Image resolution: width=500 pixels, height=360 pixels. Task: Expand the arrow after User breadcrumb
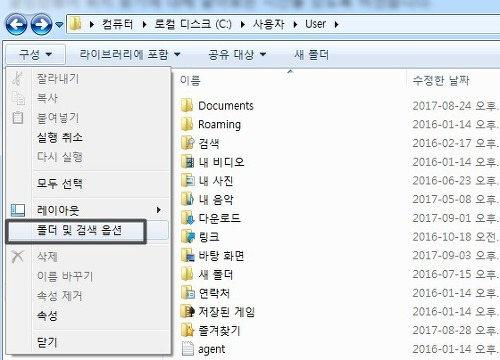(336, 24)
